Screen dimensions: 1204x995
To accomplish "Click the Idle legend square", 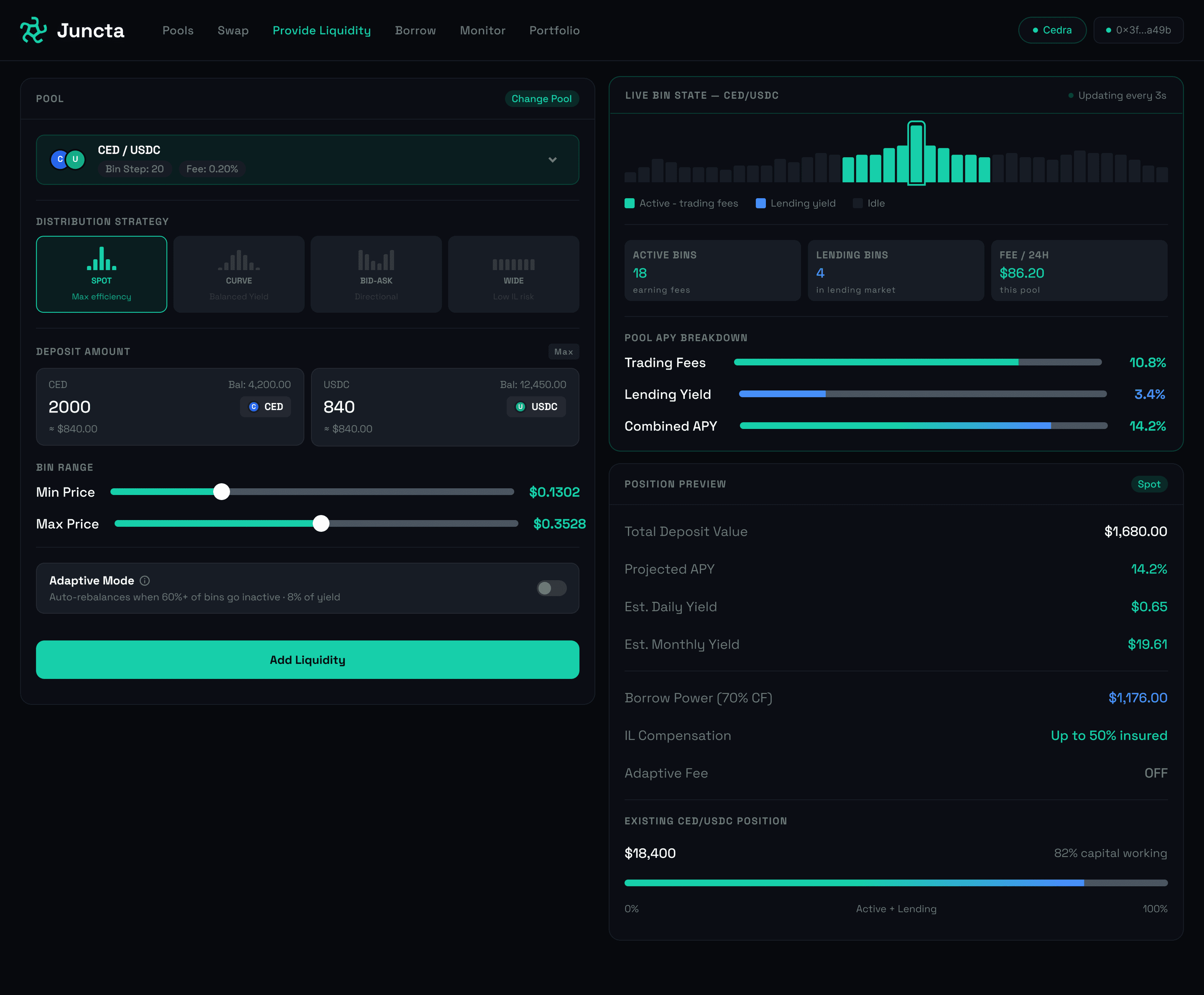I will (x=857, y=203).
